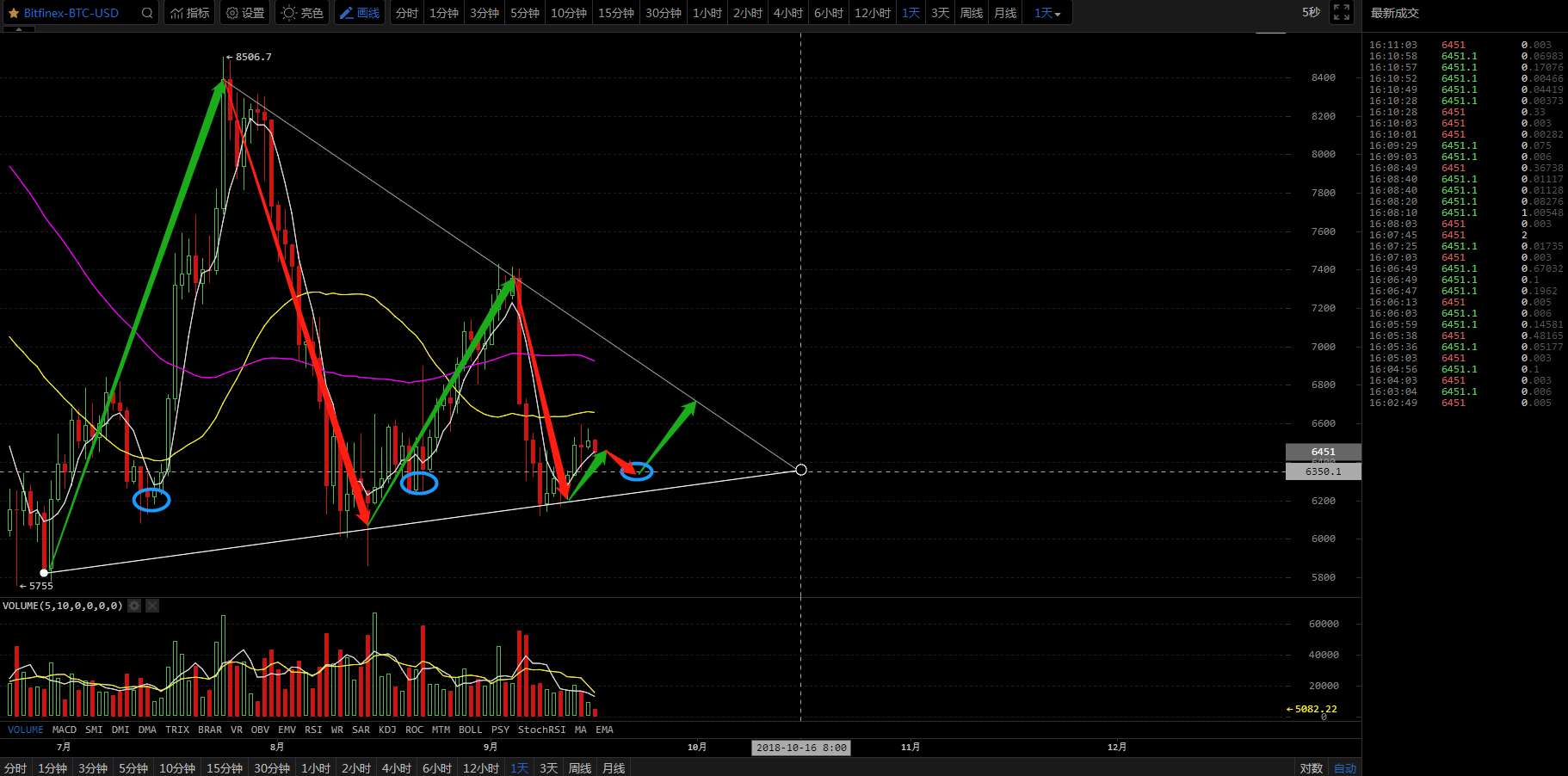Click the 6451 current price axis label

click(1324, 452)
